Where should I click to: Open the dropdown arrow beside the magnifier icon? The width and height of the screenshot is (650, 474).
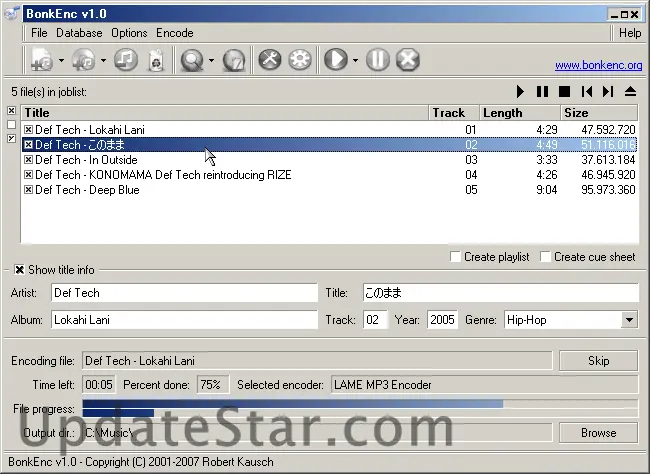click(211, 61)
